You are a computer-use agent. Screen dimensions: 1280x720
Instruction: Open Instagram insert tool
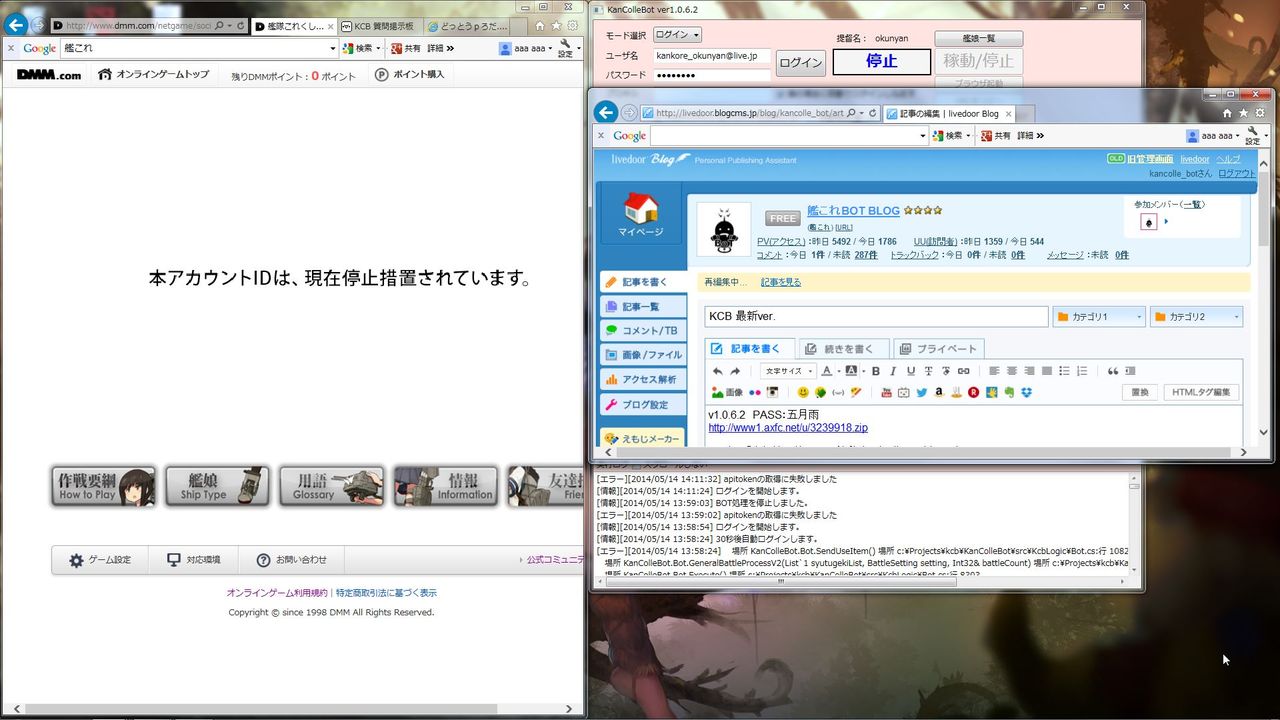pyautogui.click(x=772, y=392)
